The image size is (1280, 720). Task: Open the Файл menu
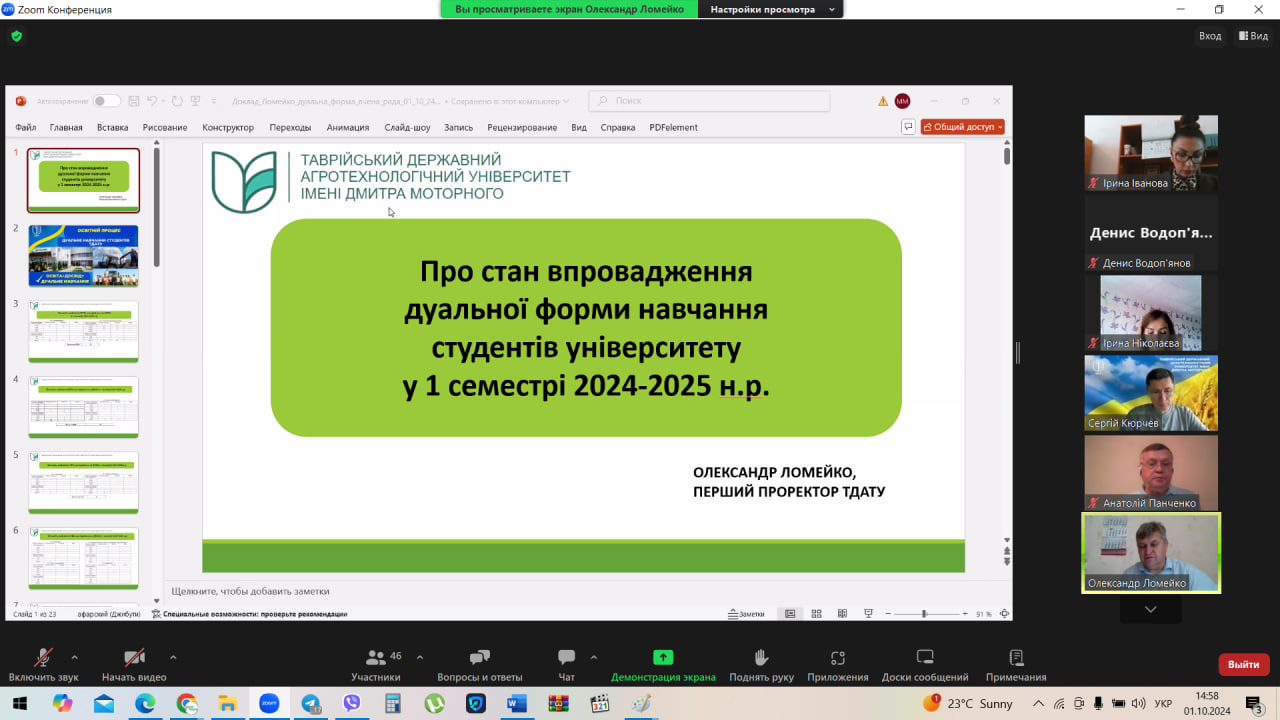pyautogui.click(x=26, y=127)
